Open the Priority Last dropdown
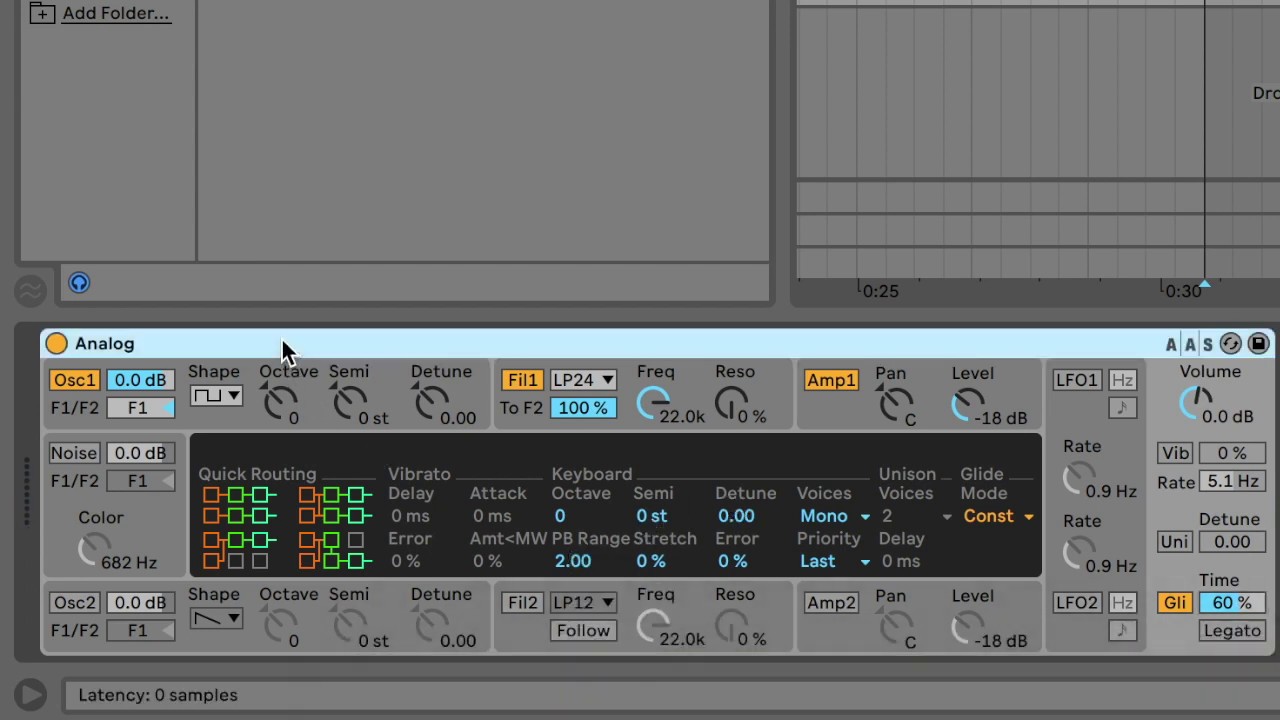This screenshot has width=1280, height=720. click(834, 561)
